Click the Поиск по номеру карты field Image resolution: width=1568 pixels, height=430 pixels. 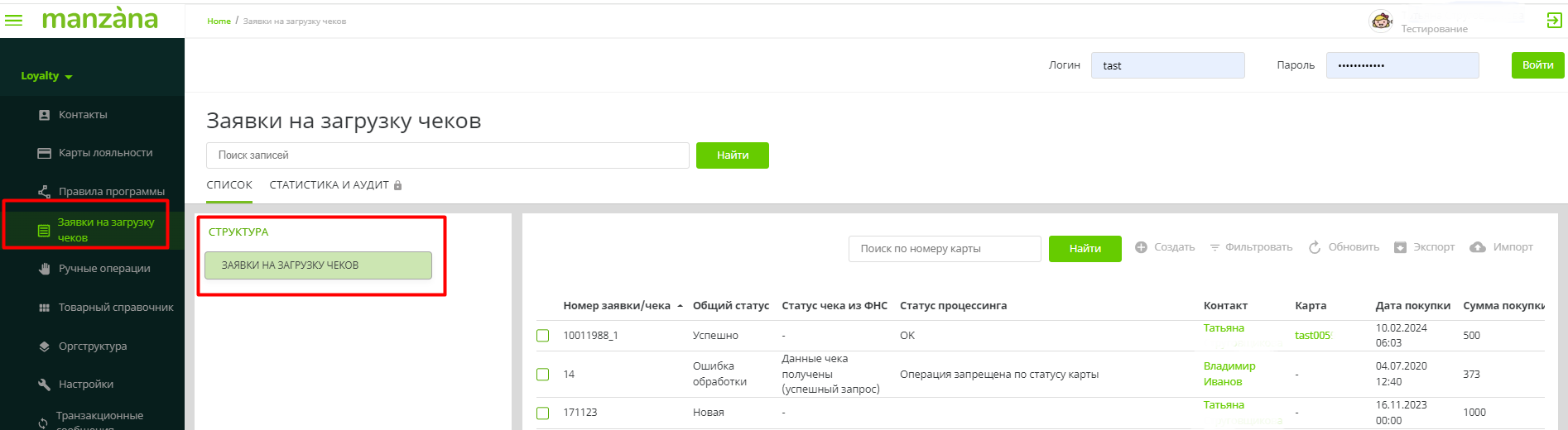944,249
